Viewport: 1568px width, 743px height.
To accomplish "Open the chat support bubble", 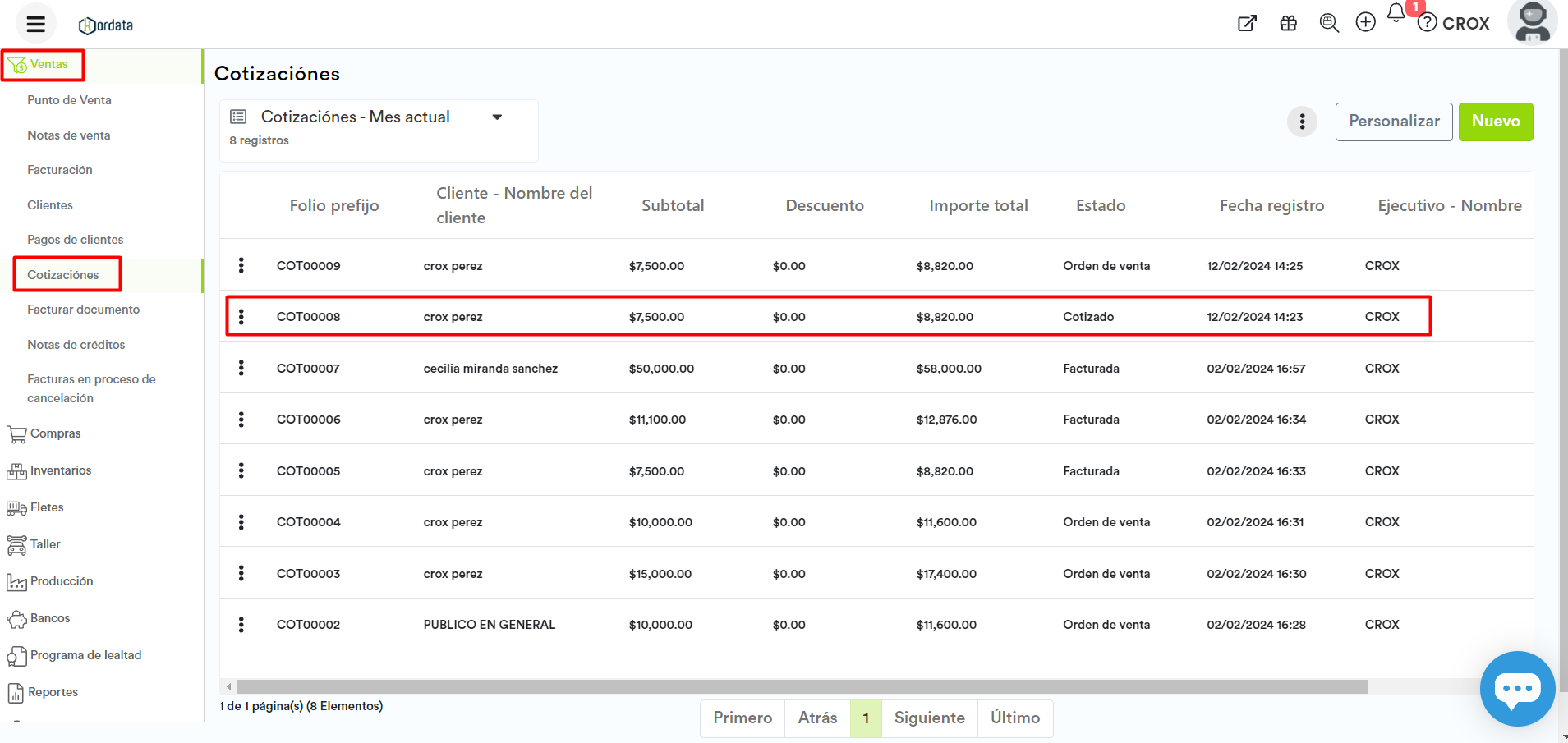I will coord(1516,688).
